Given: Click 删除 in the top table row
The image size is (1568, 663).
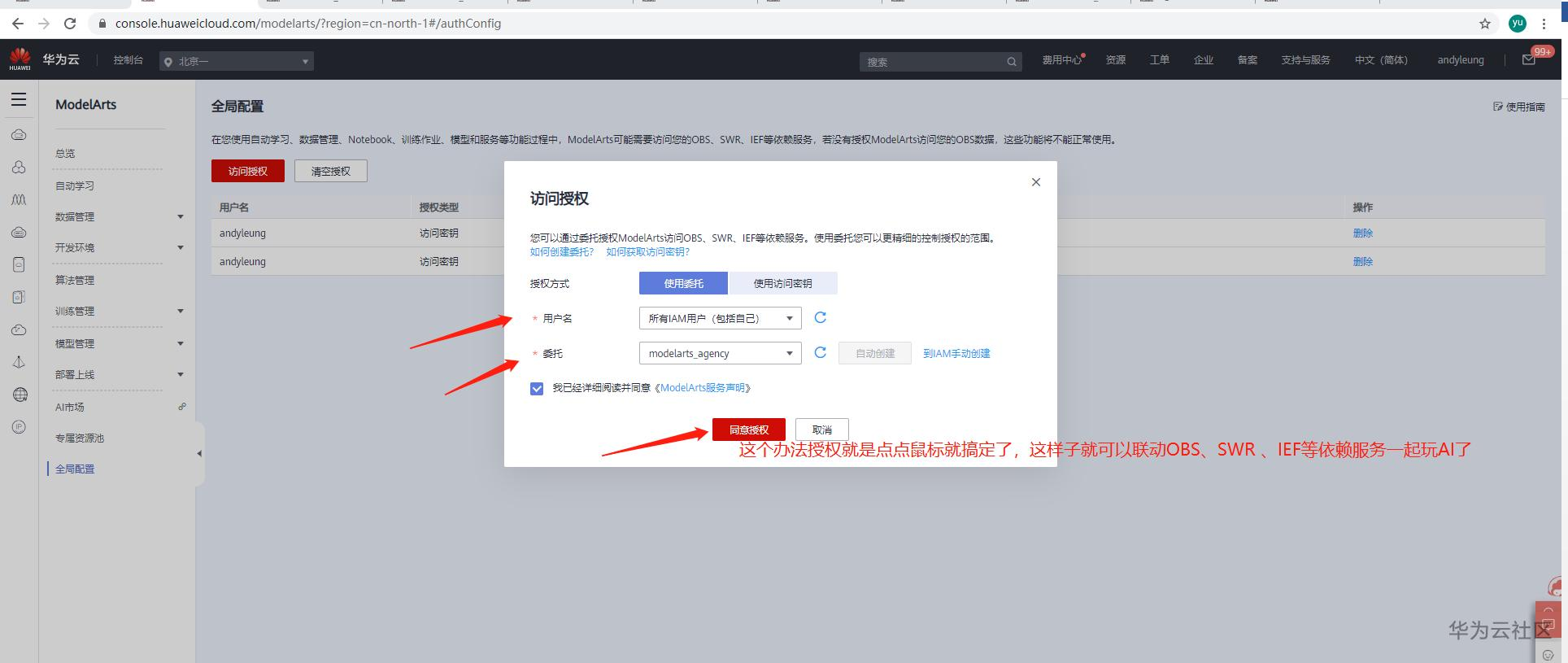Looking at the screenshot, I should [x=1363, y=233].
